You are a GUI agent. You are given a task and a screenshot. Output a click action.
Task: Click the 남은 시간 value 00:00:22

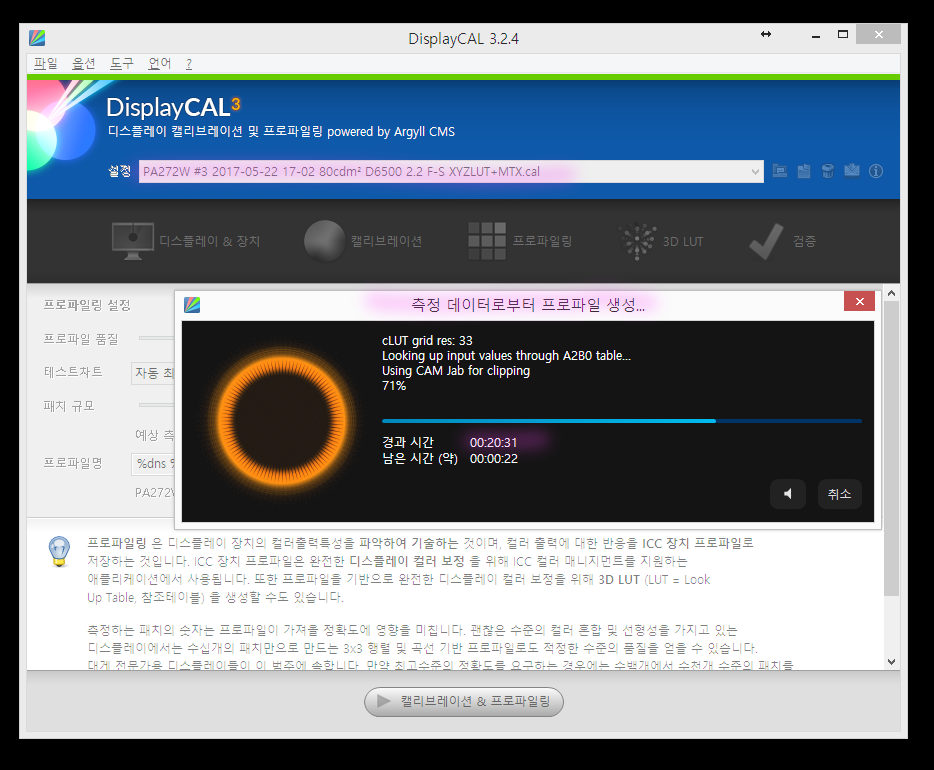coord(494,459)
